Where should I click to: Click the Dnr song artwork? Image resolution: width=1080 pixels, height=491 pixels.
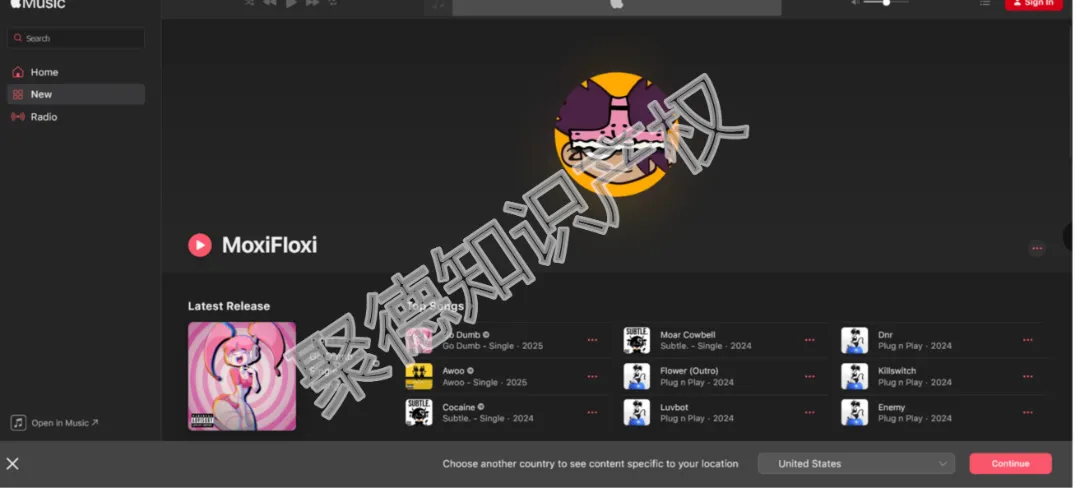[x=854, y=340]
